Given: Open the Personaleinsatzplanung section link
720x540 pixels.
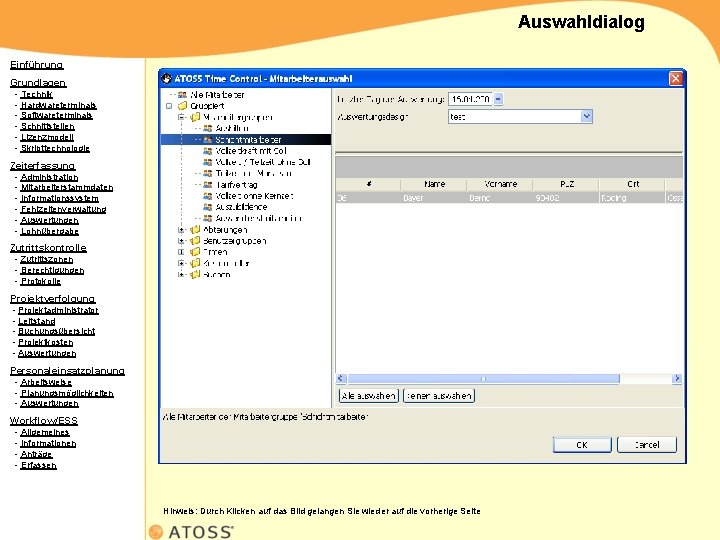Looking at the screenshot, I should 68,371.
